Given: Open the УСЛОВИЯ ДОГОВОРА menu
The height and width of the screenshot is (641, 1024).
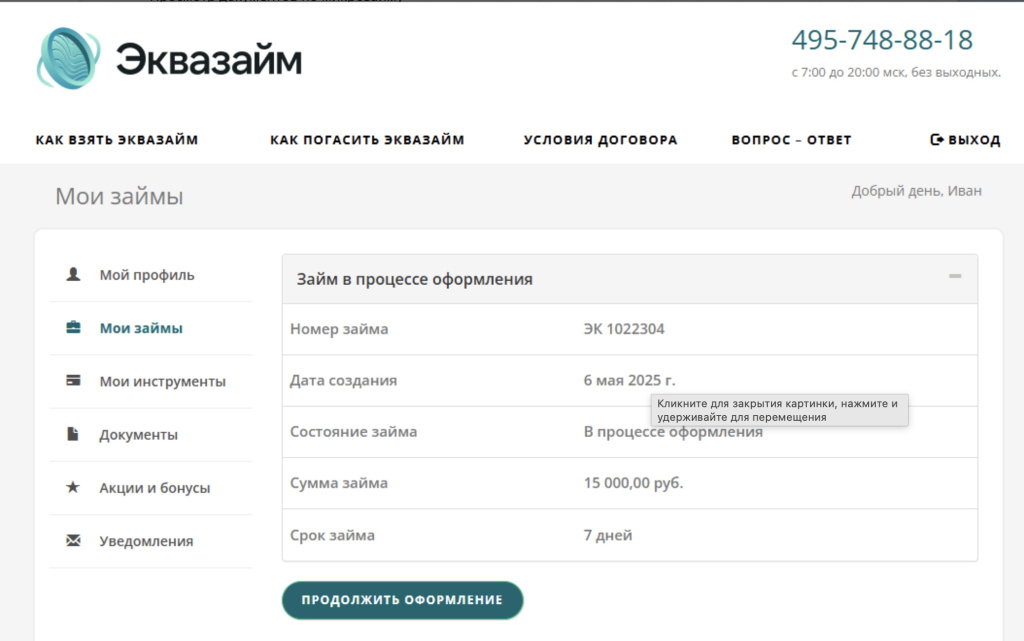Looking at the screenshot, I should coord(600,139).
